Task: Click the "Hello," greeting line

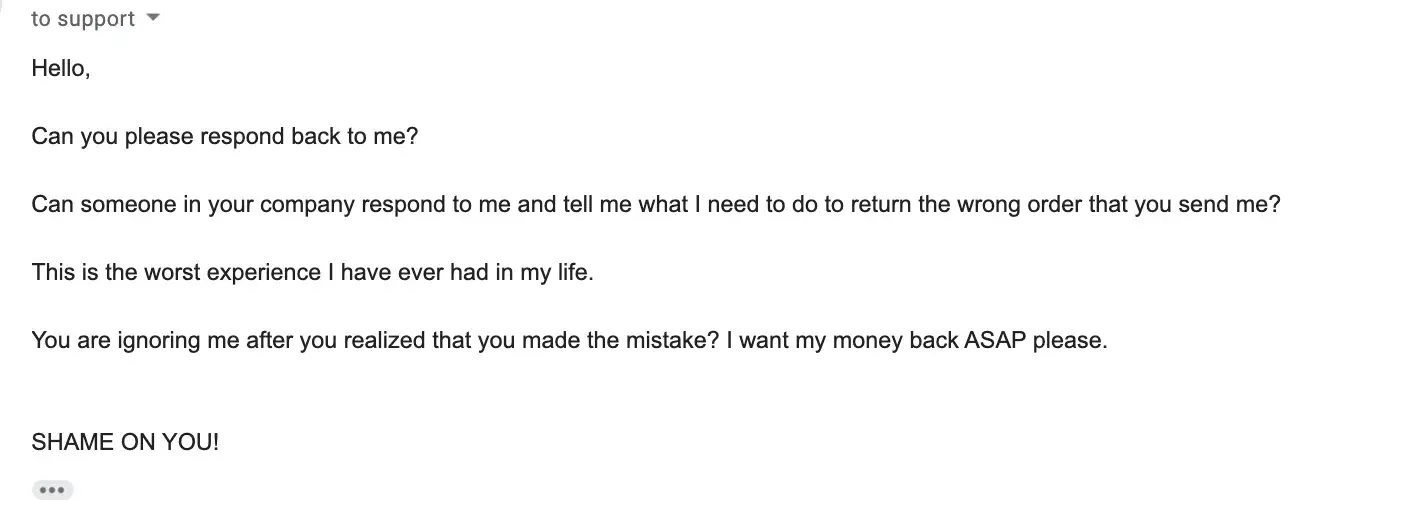Action: point(61,69)
